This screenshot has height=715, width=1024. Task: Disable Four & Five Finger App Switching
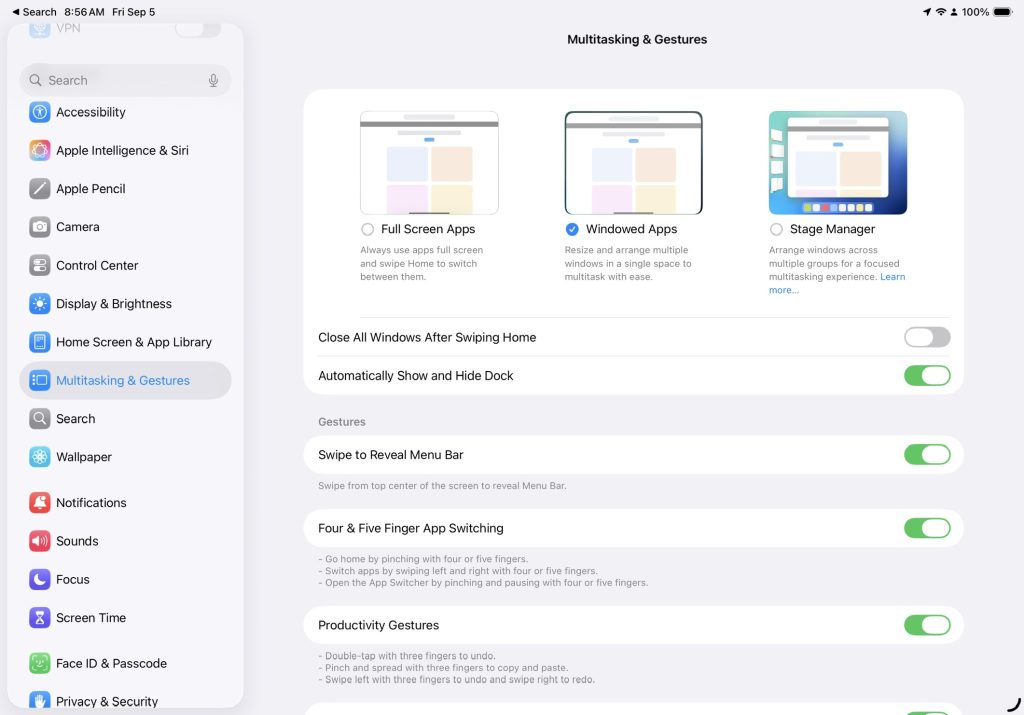pyautogui.click(x=927, y=528)
